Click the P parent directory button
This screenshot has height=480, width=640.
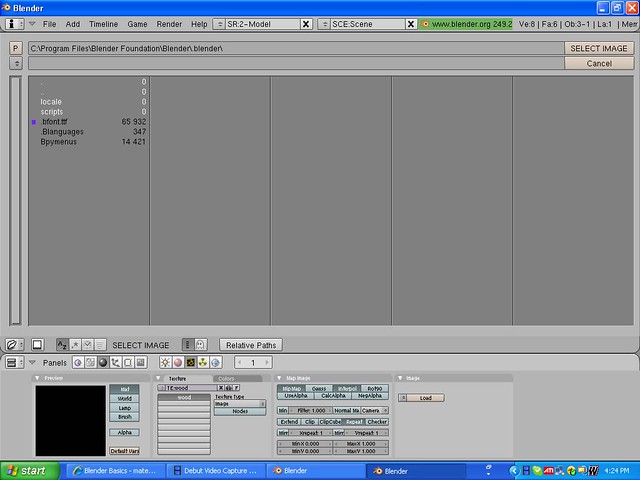(16, 49)
